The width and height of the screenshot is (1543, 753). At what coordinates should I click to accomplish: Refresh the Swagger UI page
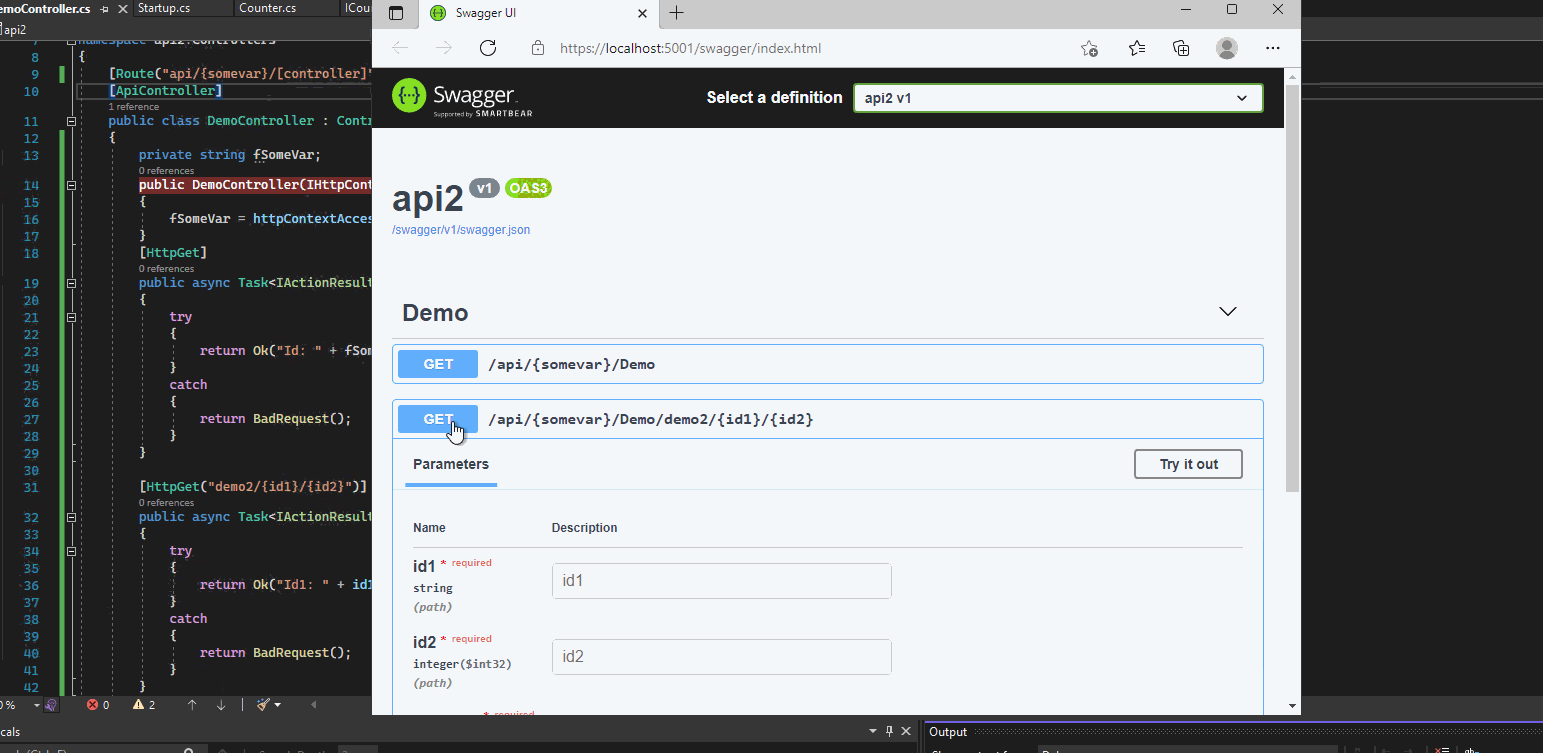pyautogui.click(x=488, y=48)
